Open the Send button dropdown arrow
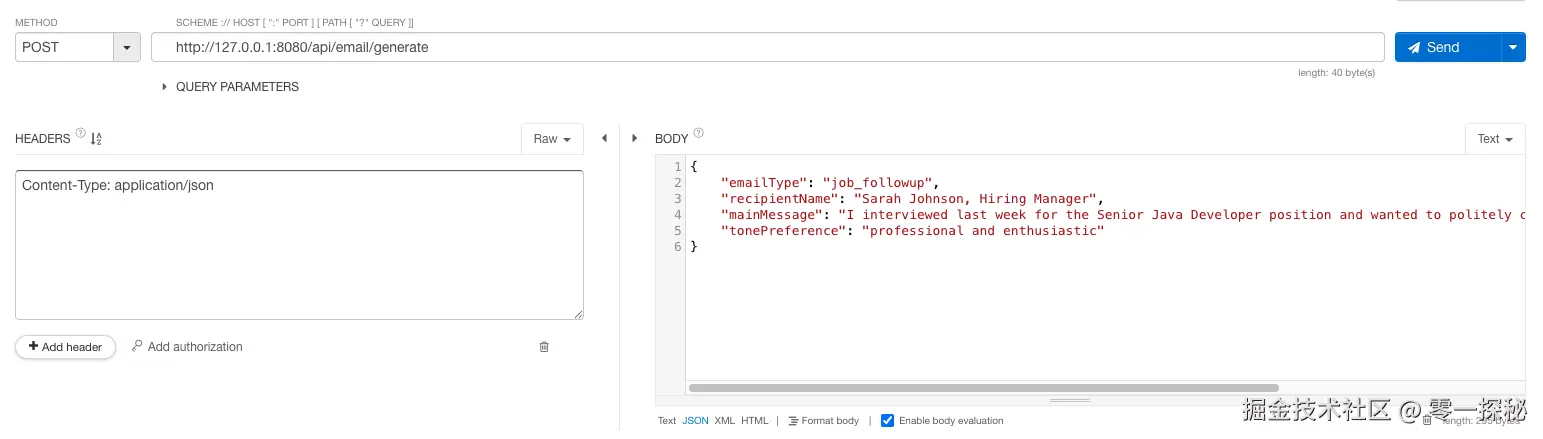1543x439 pixels. pos(1513,47)
